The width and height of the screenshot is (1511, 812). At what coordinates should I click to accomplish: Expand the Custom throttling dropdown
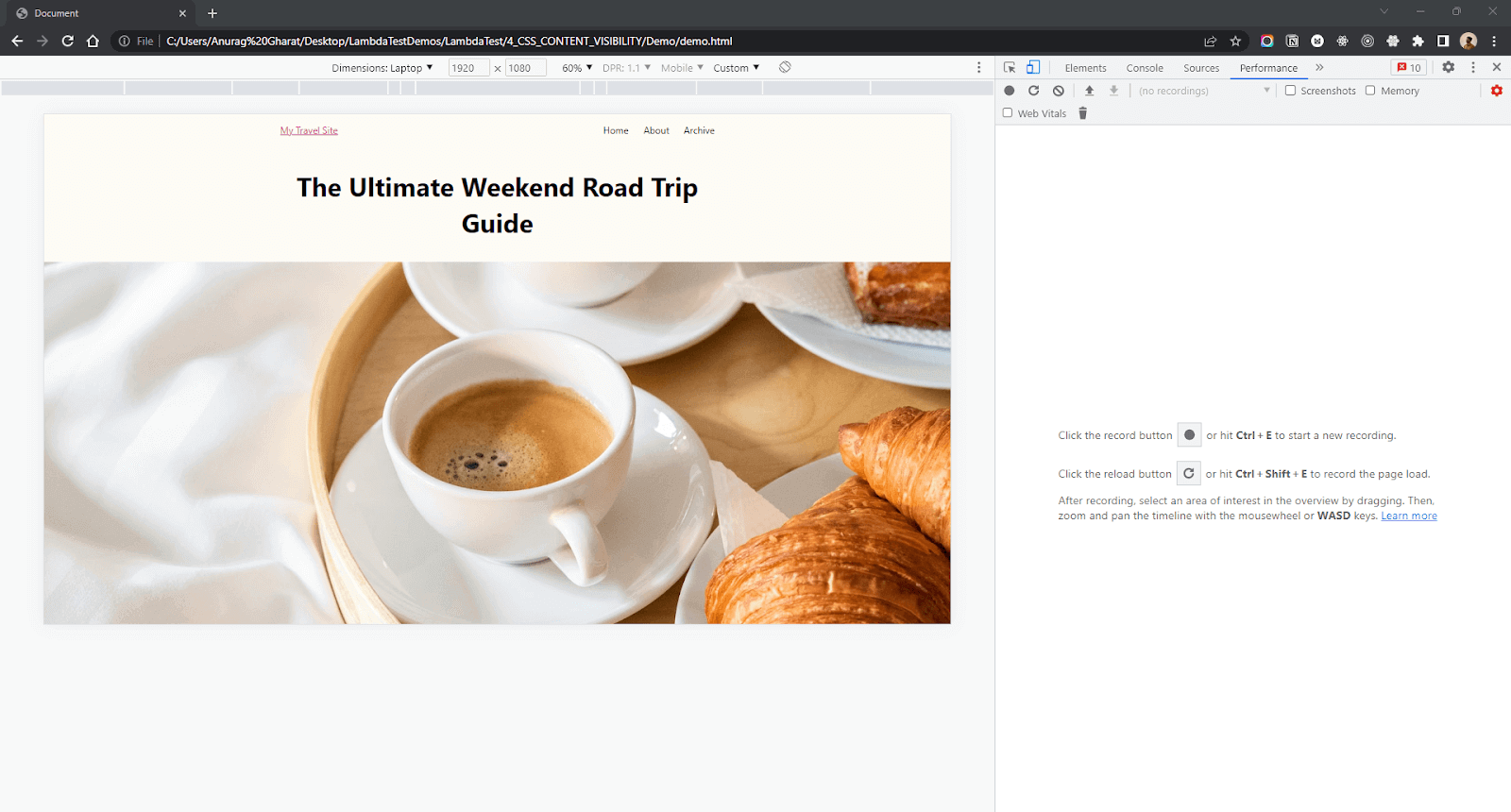pyautogui.click(x=736, y=68)
